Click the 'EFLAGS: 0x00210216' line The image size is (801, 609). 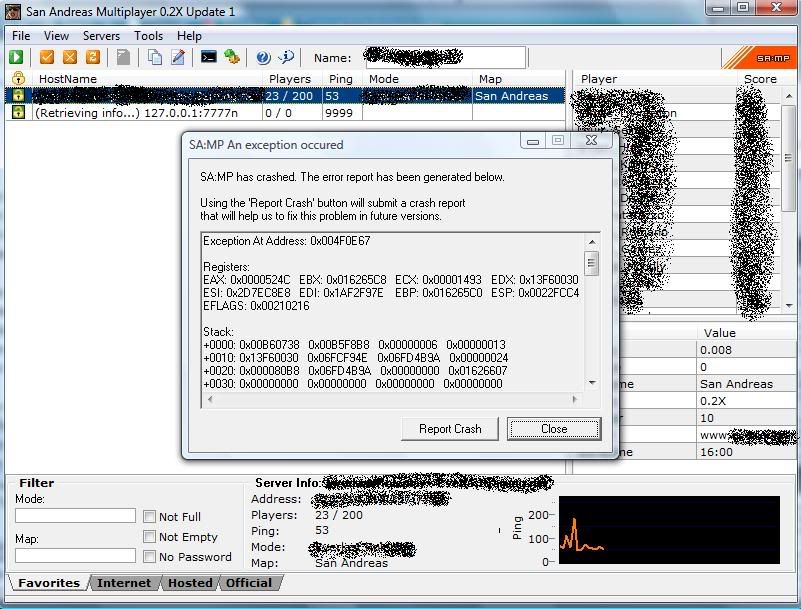pyautogui.click(x=256, y=306)
